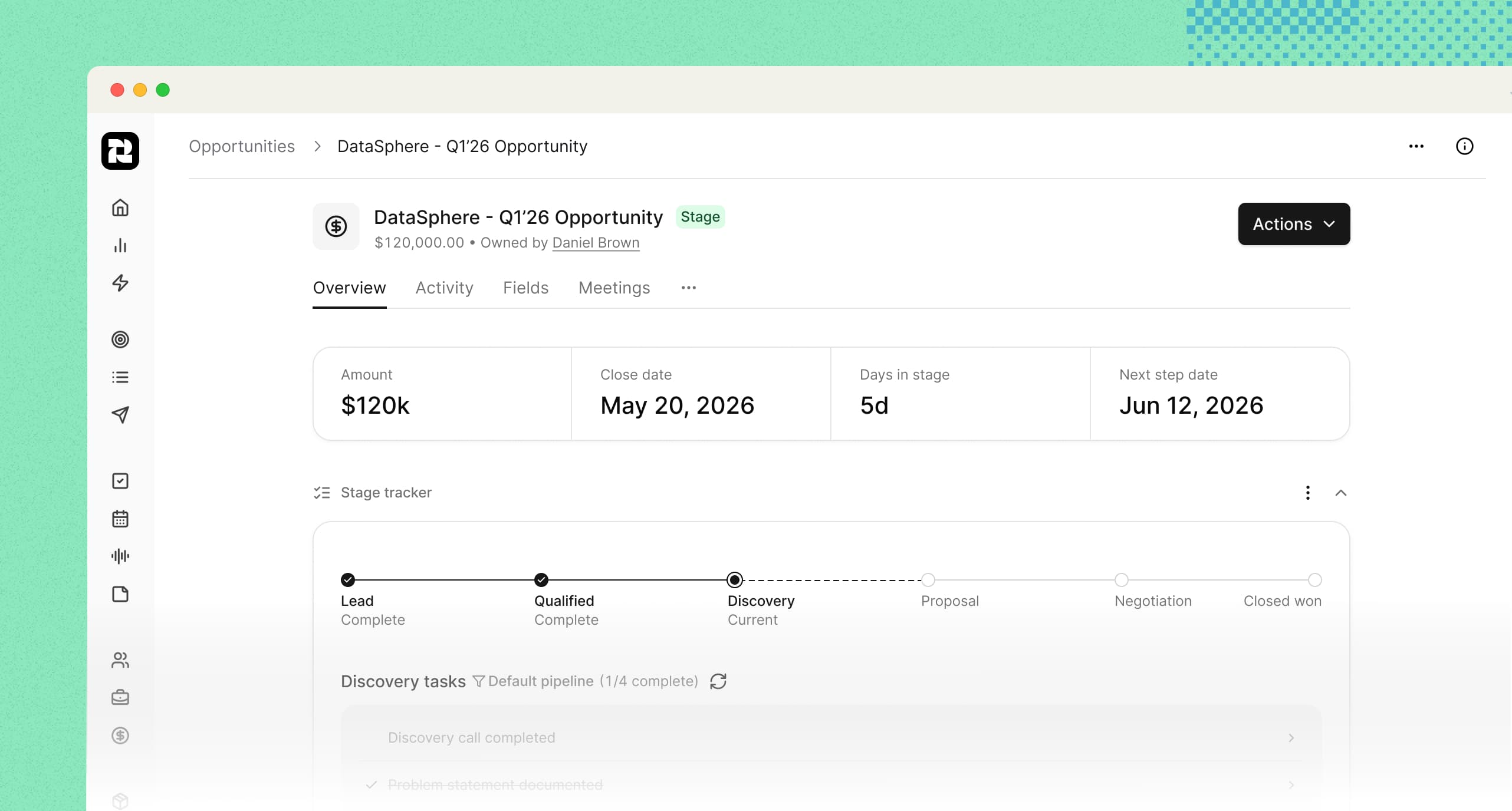Click DataSphere breadcrumb title
The height and width of the screenshot is (811, 1512).
click(462, 146)
